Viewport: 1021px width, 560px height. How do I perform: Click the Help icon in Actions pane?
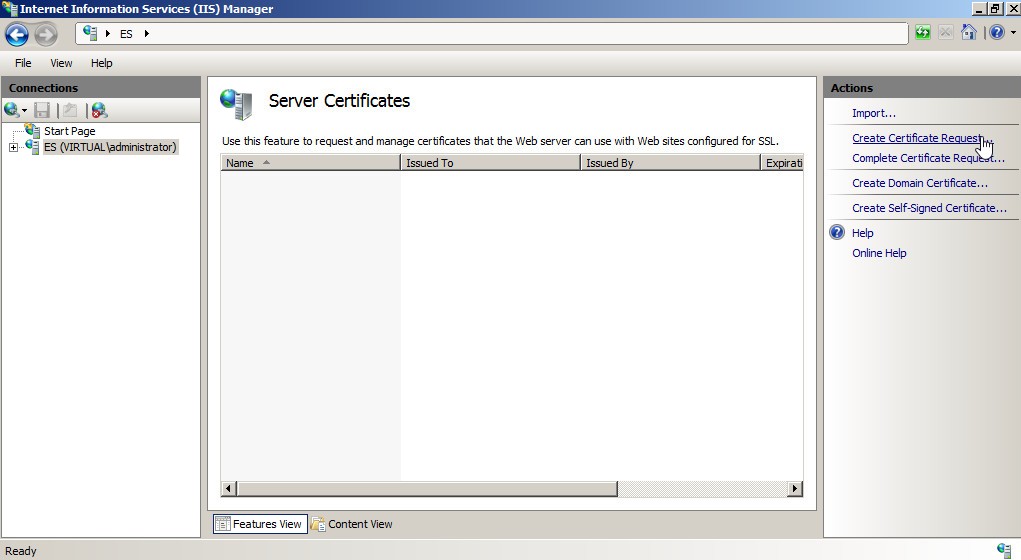point(837,233)
